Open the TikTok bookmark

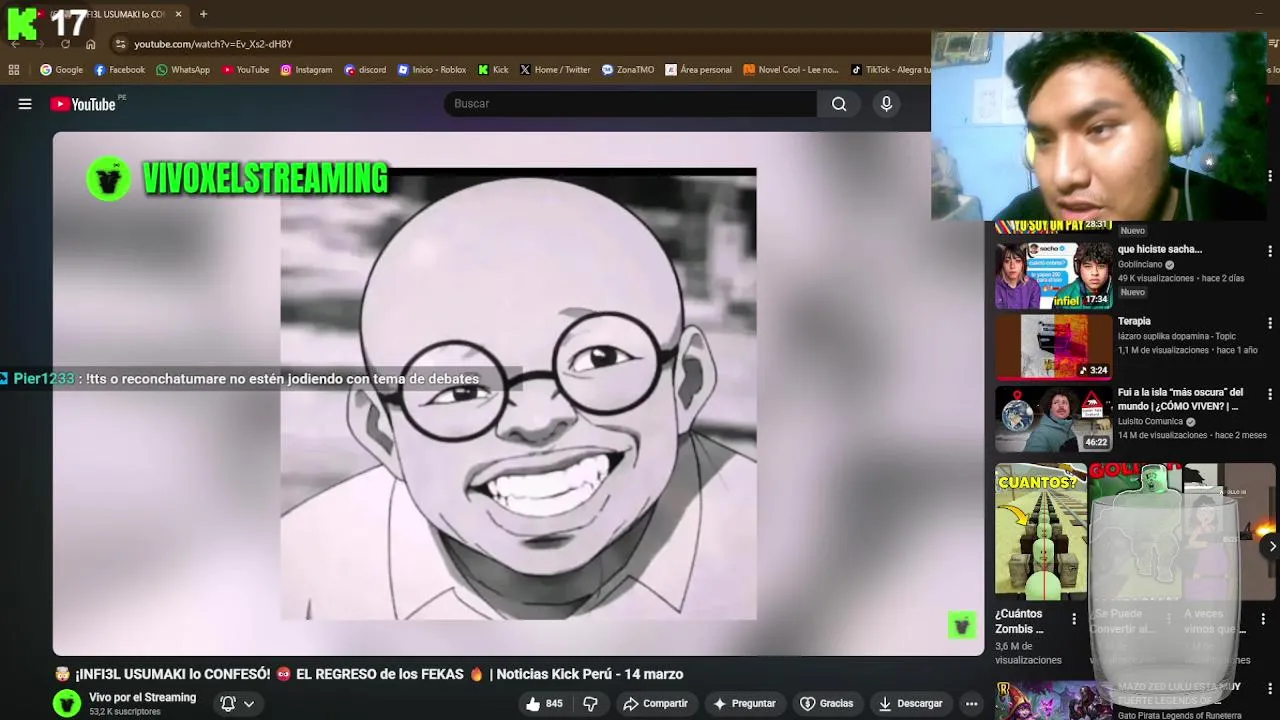point(890,70)
